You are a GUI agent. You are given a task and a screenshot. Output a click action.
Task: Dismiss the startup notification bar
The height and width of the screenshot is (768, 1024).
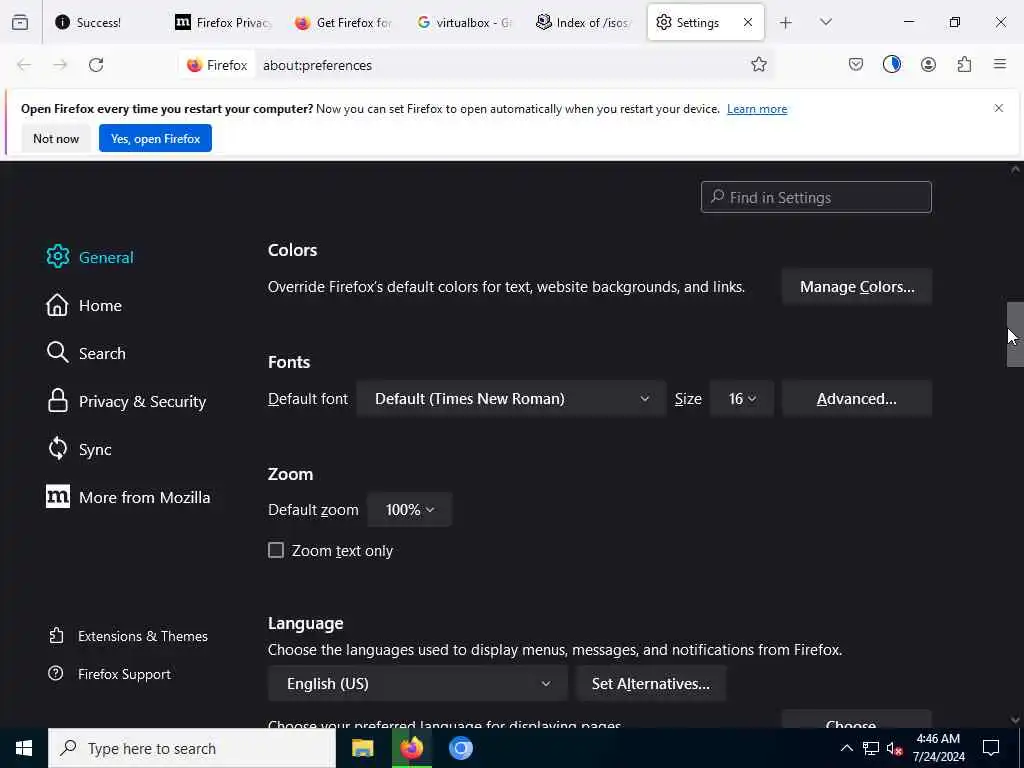click(999, 108)
